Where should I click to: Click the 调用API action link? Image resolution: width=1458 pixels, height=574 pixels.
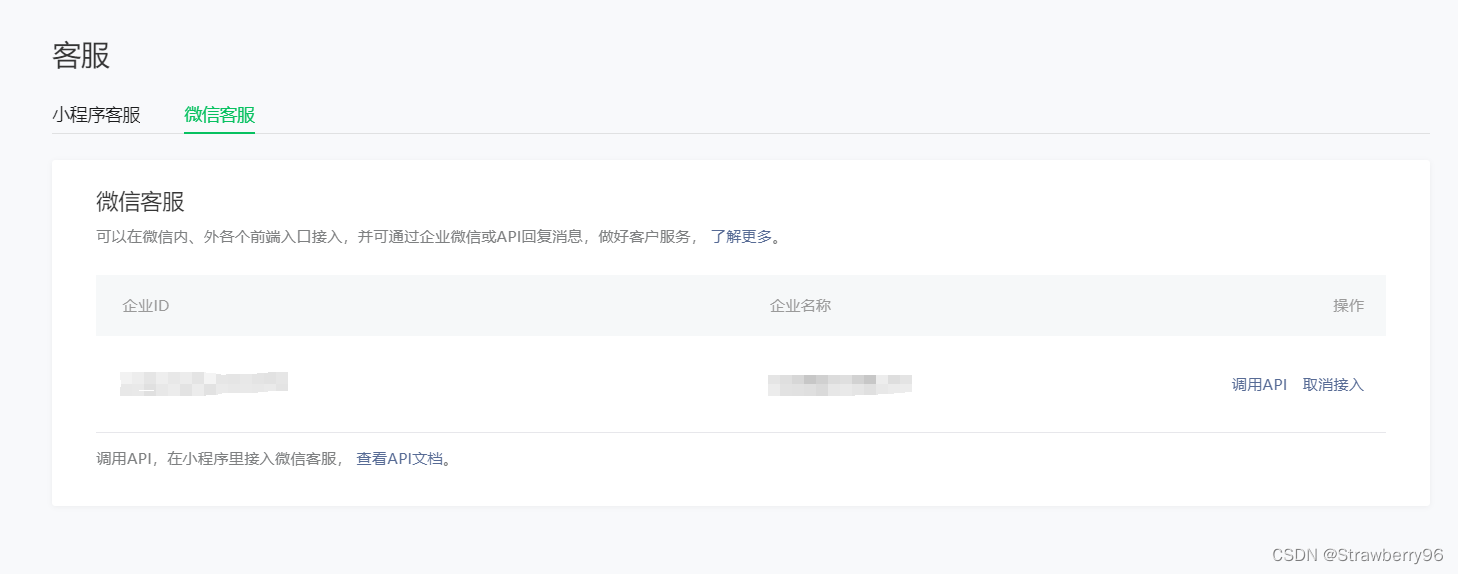tap(1259, 384)
